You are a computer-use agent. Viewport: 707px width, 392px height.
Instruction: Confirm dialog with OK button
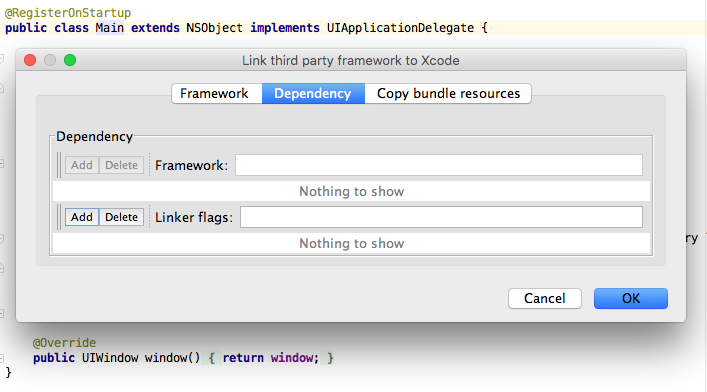tap(631, 298)
